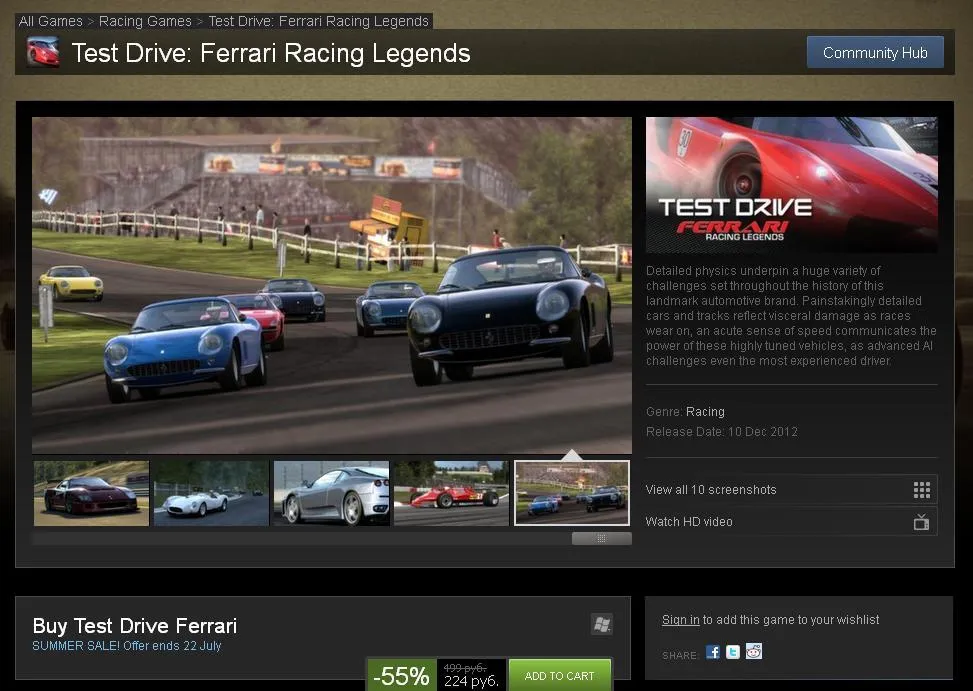Click the 224 руб. discounted price
Screen dimensions: 973x691
471,681
